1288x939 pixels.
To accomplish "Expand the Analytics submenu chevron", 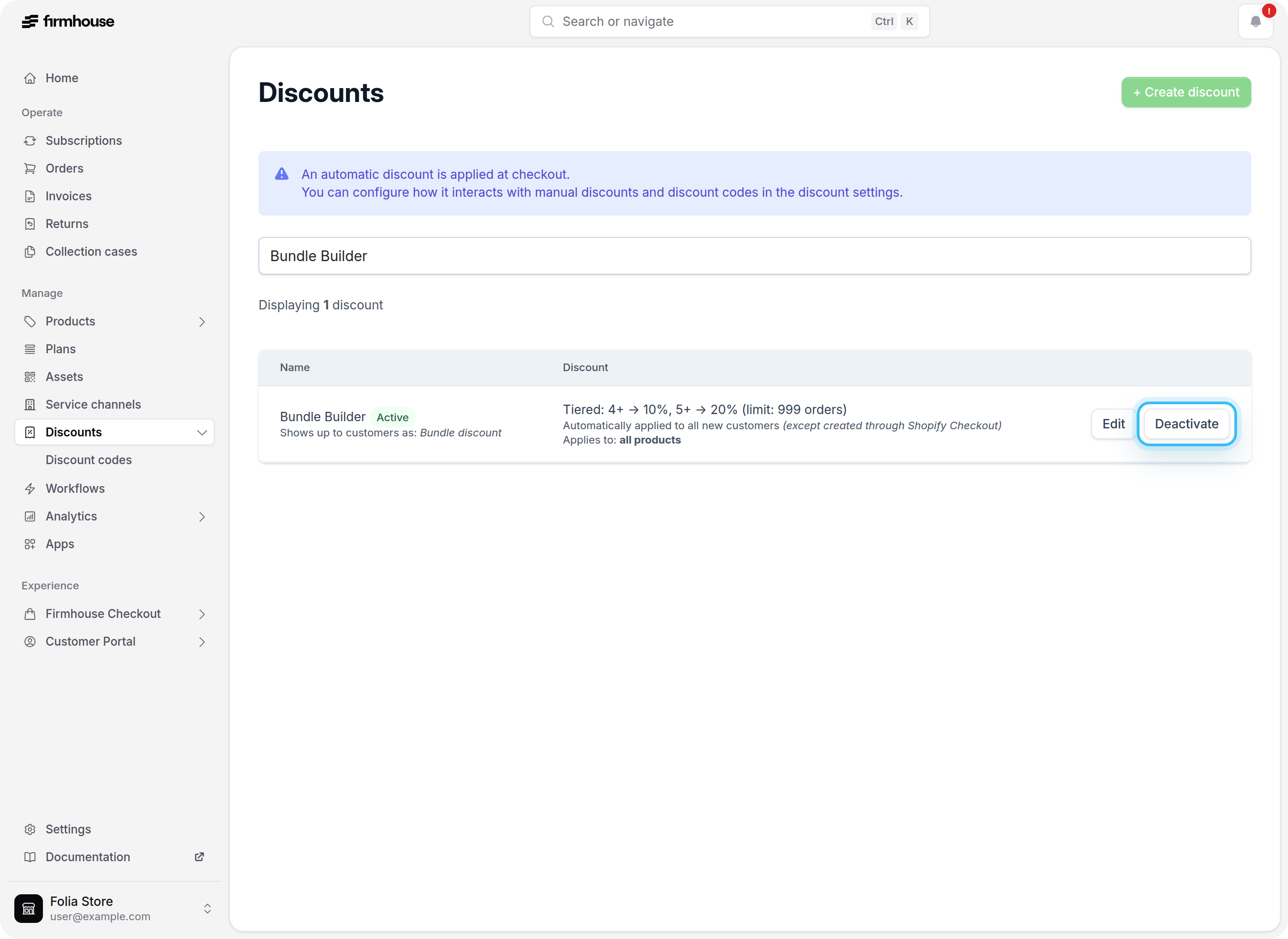I will point(202,517).
